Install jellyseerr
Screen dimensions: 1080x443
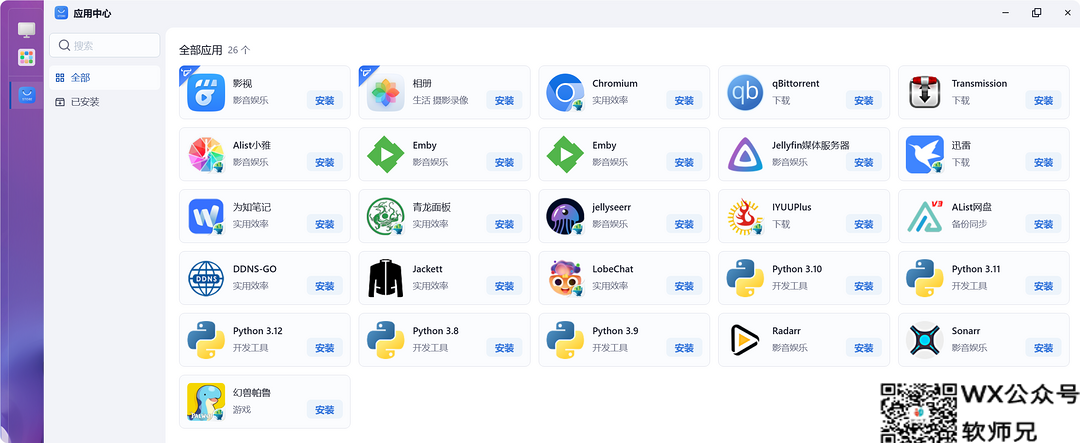(x=684, y=225)
